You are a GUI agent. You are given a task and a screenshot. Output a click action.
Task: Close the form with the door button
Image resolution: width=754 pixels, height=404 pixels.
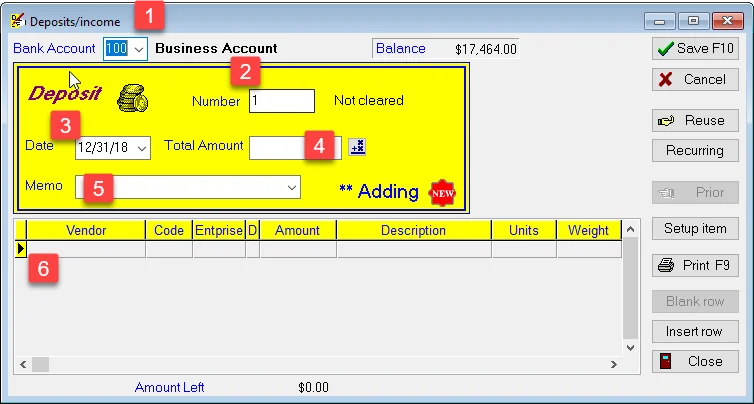click(695, 362)
